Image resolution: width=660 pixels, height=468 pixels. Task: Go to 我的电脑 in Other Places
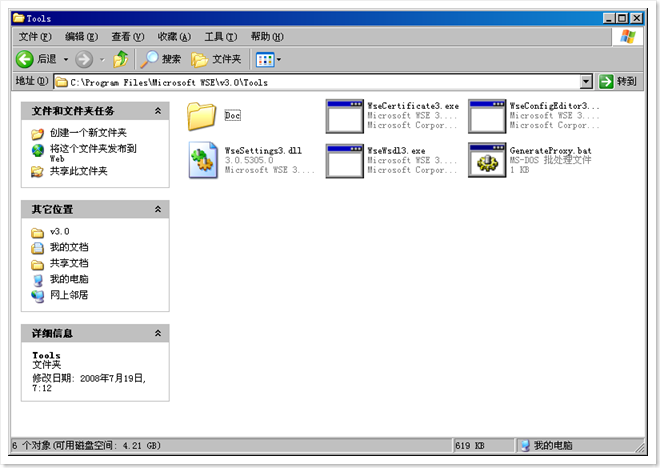click(x=69, y=279)
